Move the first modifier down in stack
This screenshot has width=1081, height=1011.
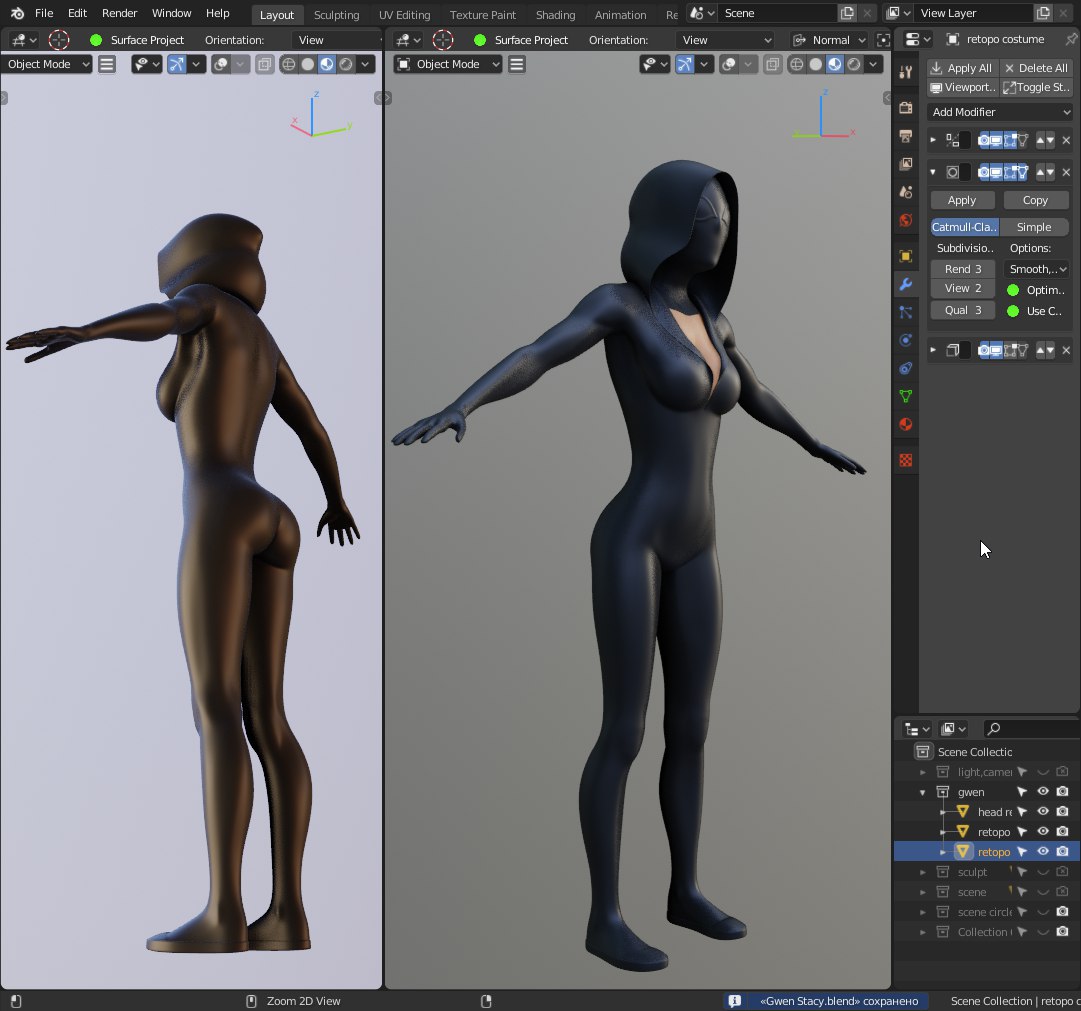point(1051,140)
